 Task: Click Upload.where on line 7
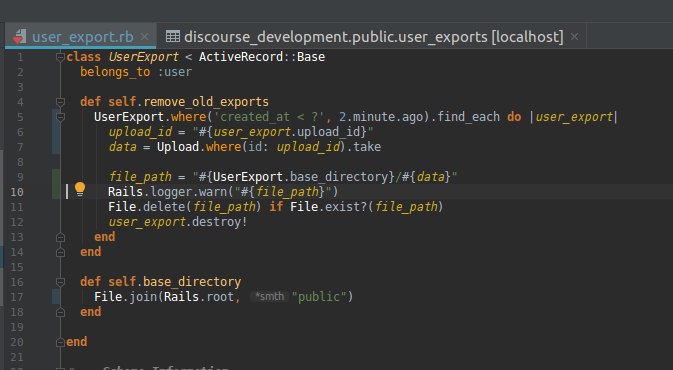[x=200, y=147]
